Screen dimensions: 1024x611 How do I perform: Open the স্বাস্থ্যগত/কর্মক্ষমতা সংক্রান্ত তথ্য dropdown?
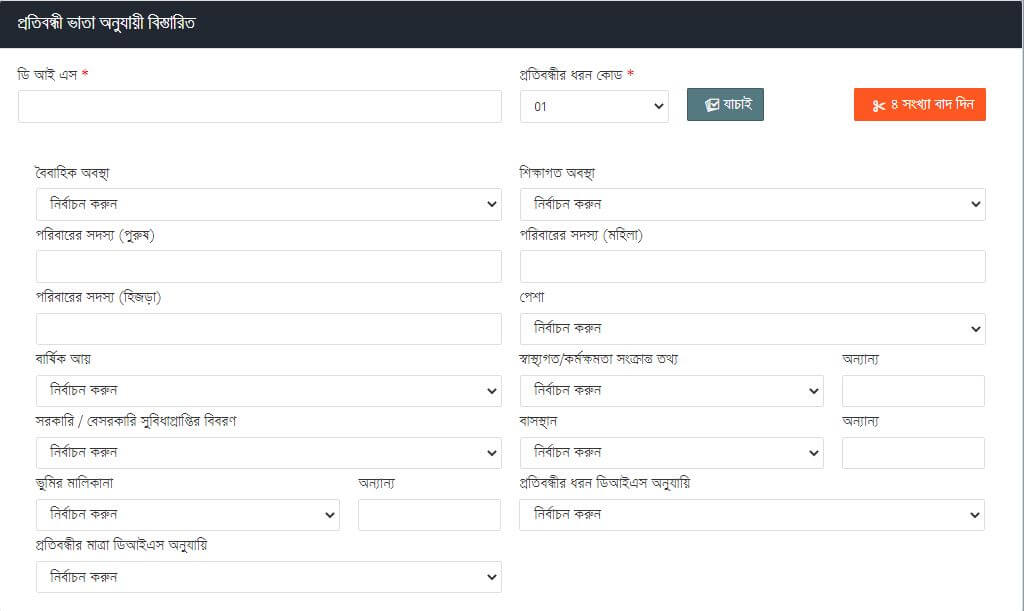click(671, 390)
